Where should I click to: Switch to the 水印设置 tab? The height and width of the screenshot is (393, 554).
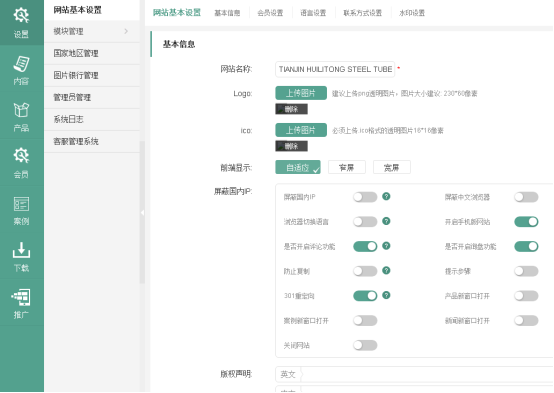point(412,13)
